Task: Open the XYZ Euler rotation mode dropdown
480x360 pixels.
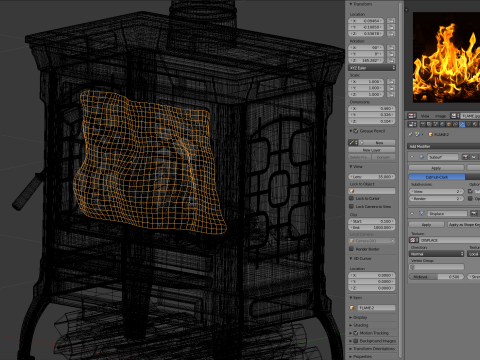Action: (x=372, y=68)
